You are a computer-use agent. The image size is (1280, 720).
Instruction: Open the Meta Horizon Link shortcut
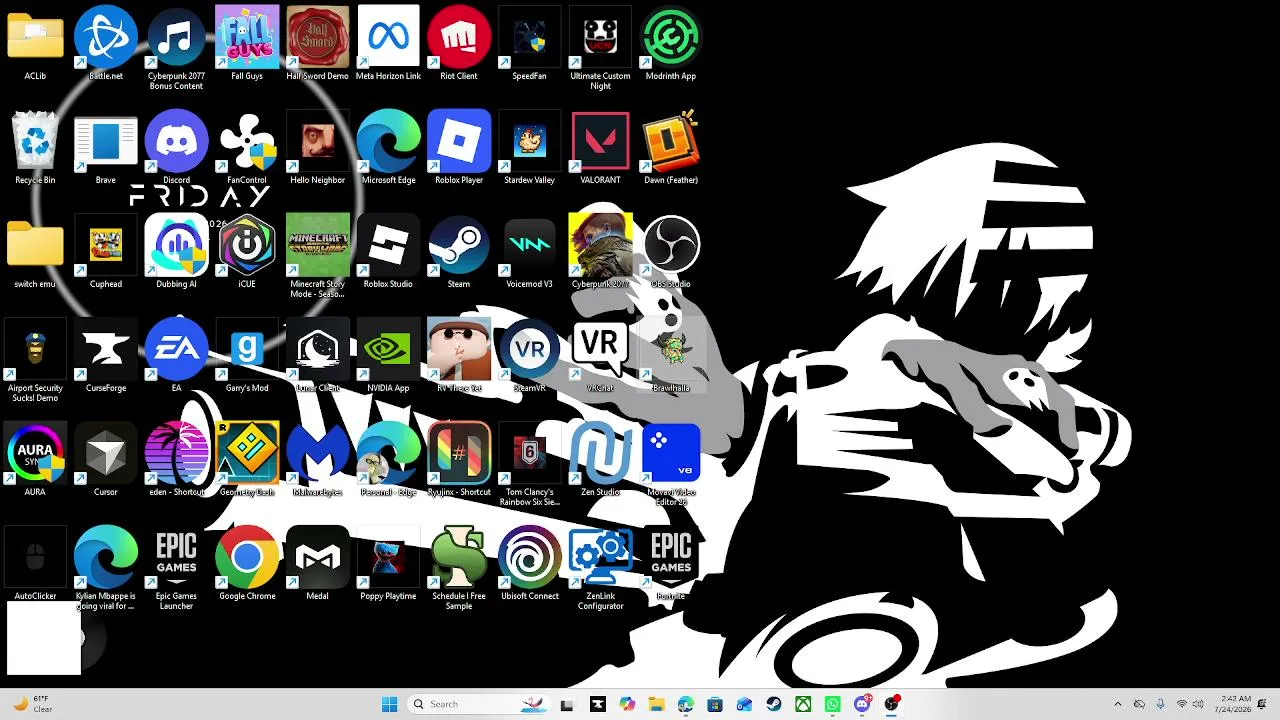coord(388,44)
